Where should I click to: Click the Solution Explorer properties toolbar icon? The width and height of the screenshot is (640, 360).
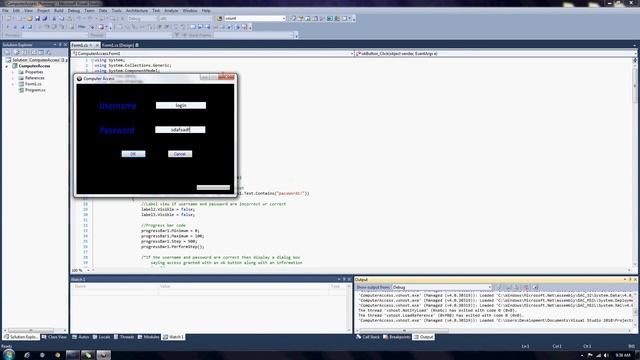click(7, 52)
